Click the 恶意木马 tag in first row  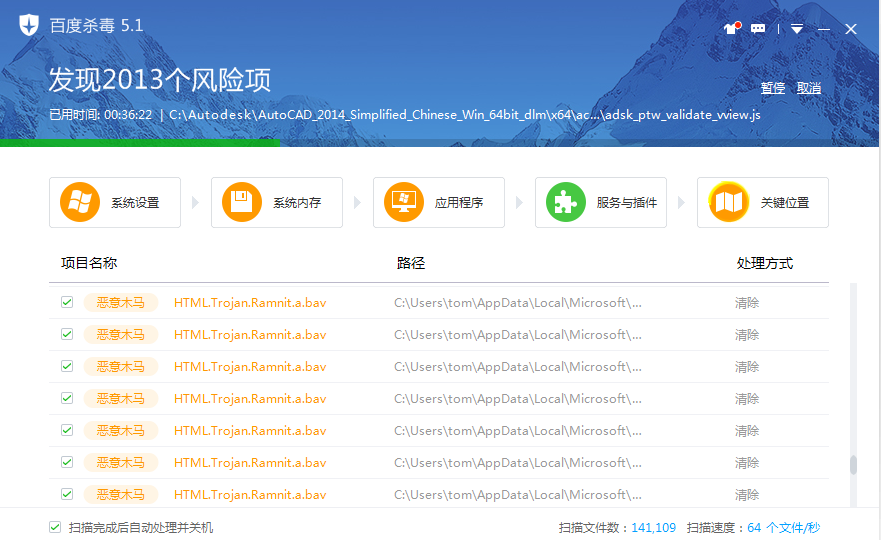point(121,302)
